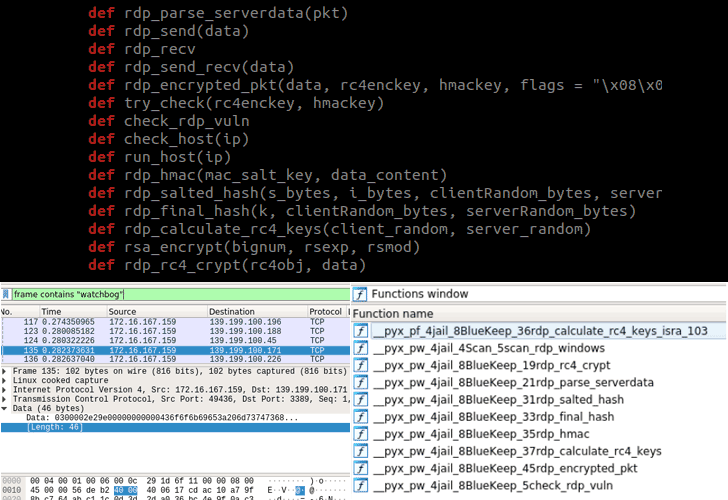728x500 pixels.
Task: Sort packets by the No. column
Action: (x=19, y=312)
